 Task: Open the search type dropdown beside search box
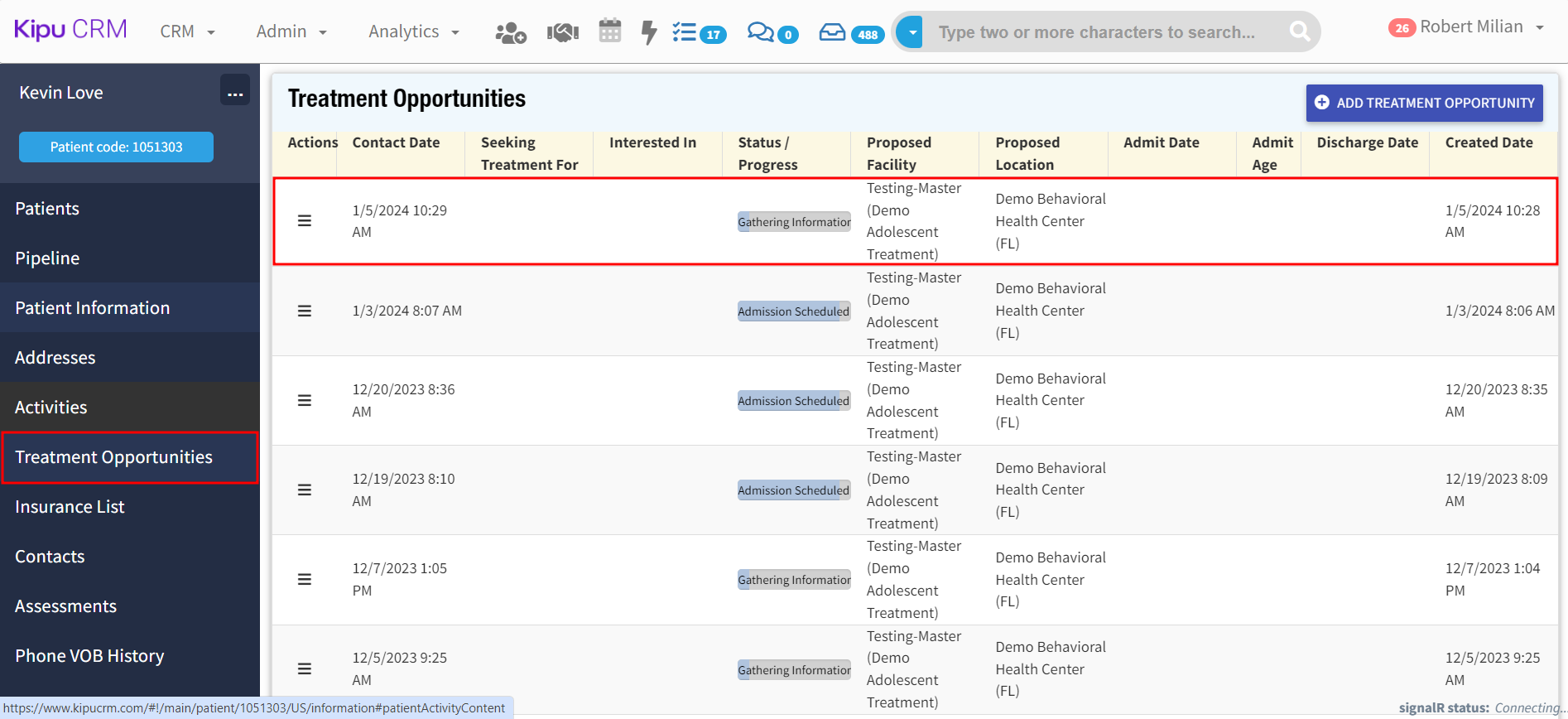pos(911,32)
